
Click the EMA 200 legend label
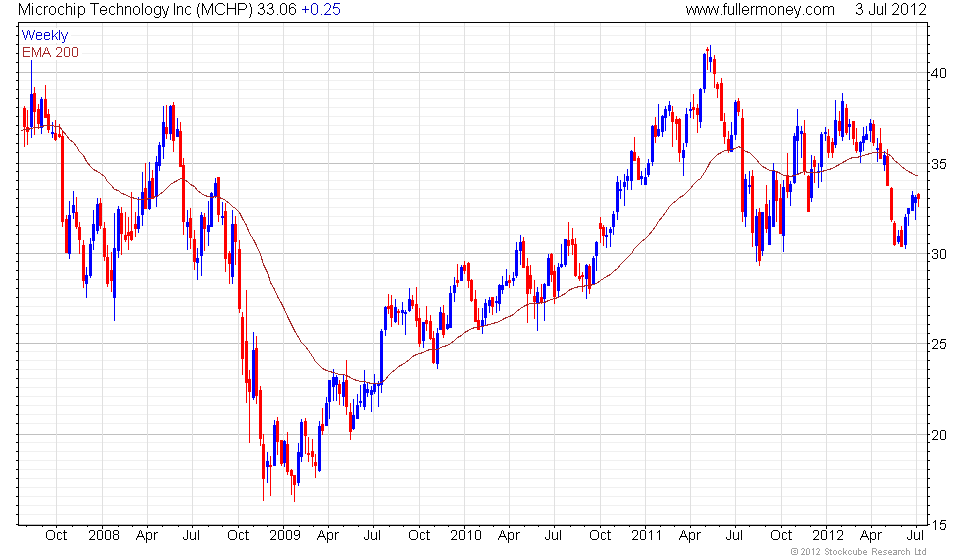51,52
